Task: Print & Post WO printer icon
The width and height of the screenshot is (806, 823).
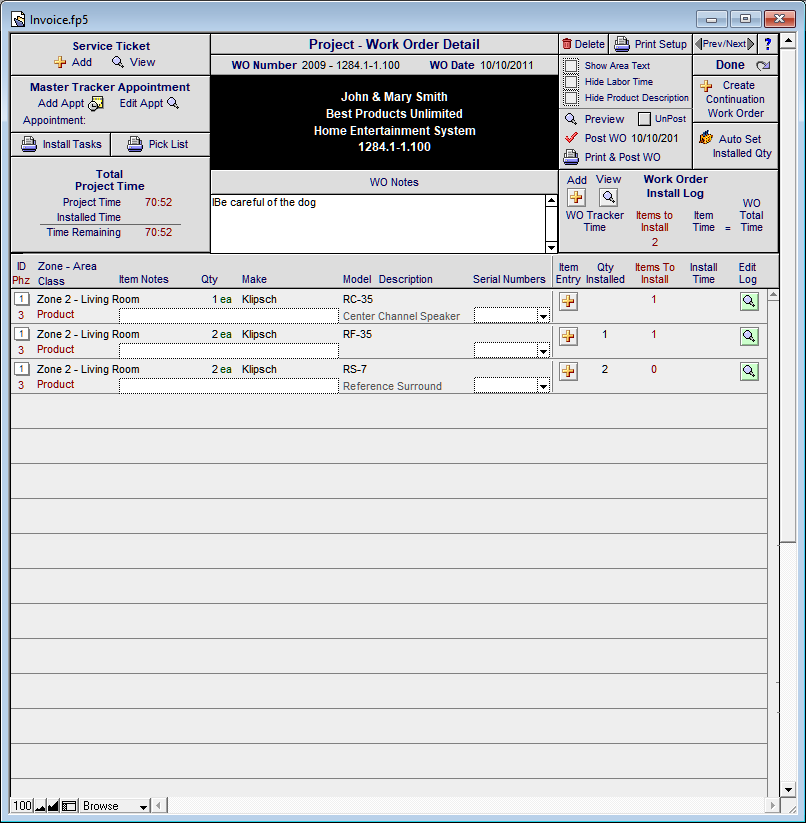Action: (x=571, y=156)
